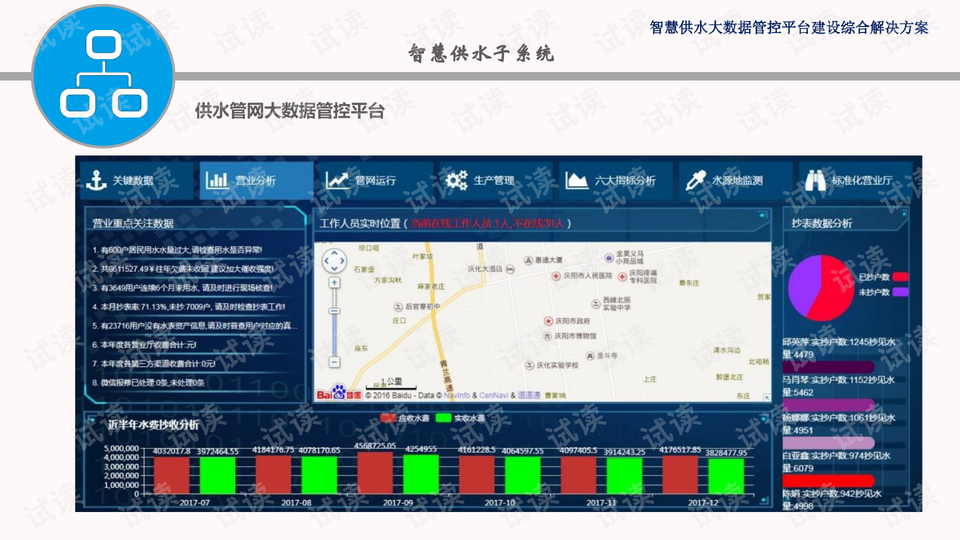Click the 2017-10 red bar valued 4161228.5
960x540 pixels.
[x=477, y=474]
